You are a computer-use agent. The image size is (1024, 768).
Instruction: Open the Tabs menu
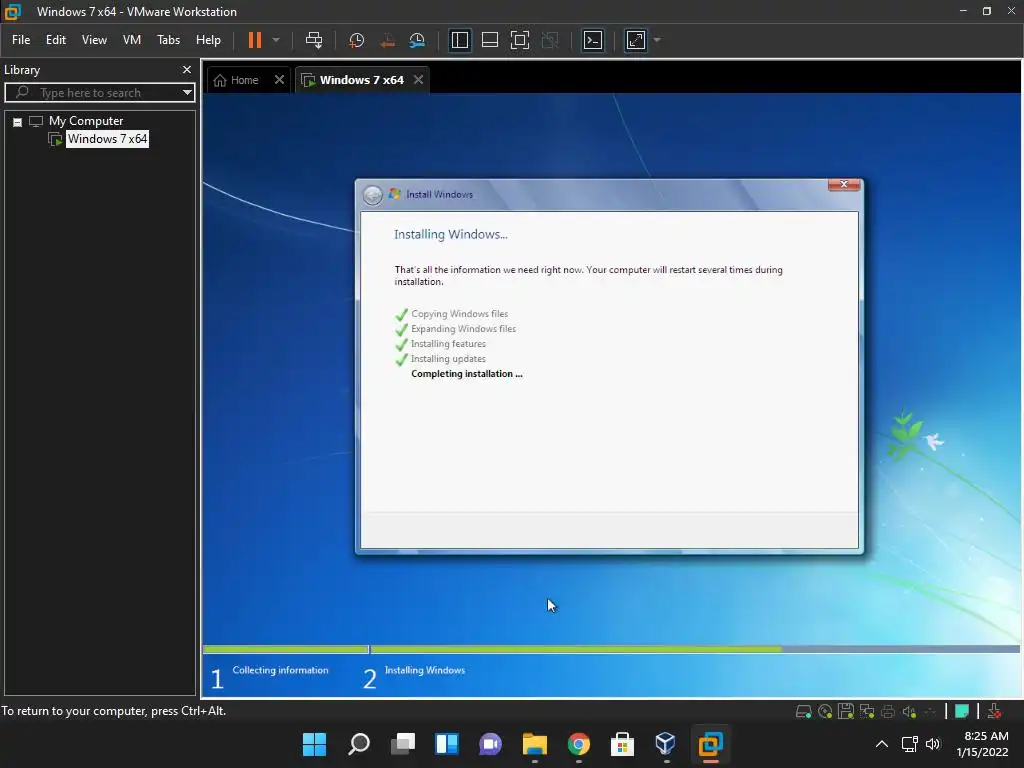point(168,40)
